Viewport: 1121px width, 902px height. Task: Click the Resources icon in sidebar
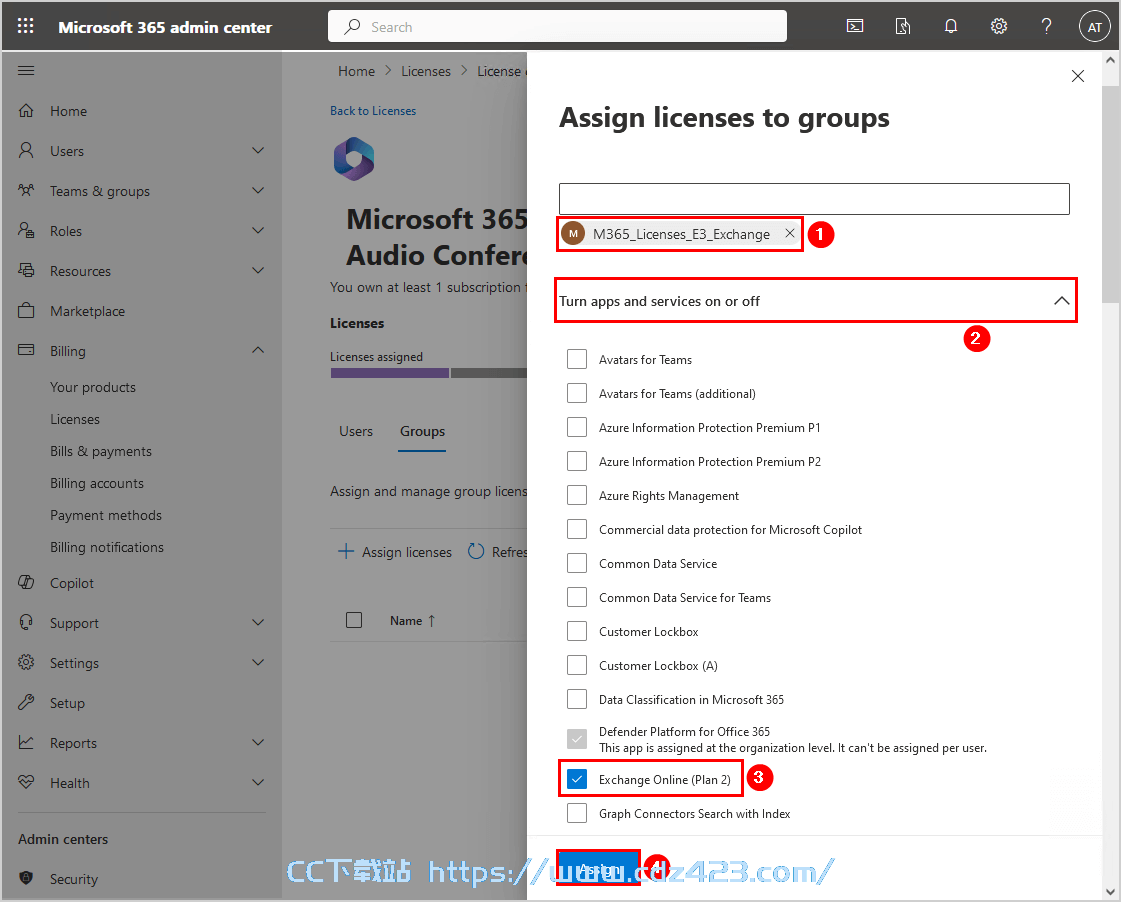26,270
